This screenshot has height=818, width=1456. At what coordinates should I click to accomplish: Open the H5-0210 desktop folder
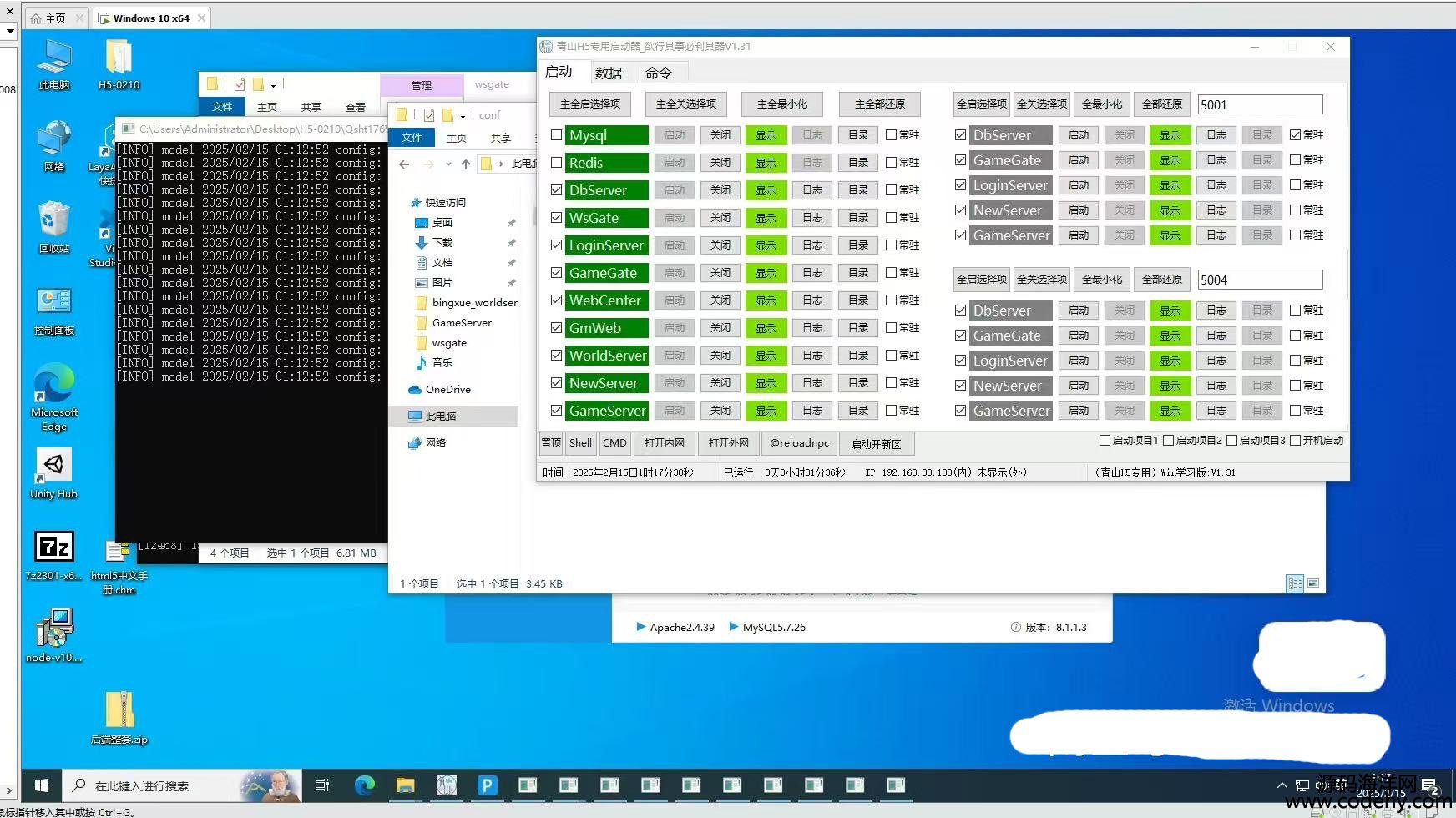(119, 65)
